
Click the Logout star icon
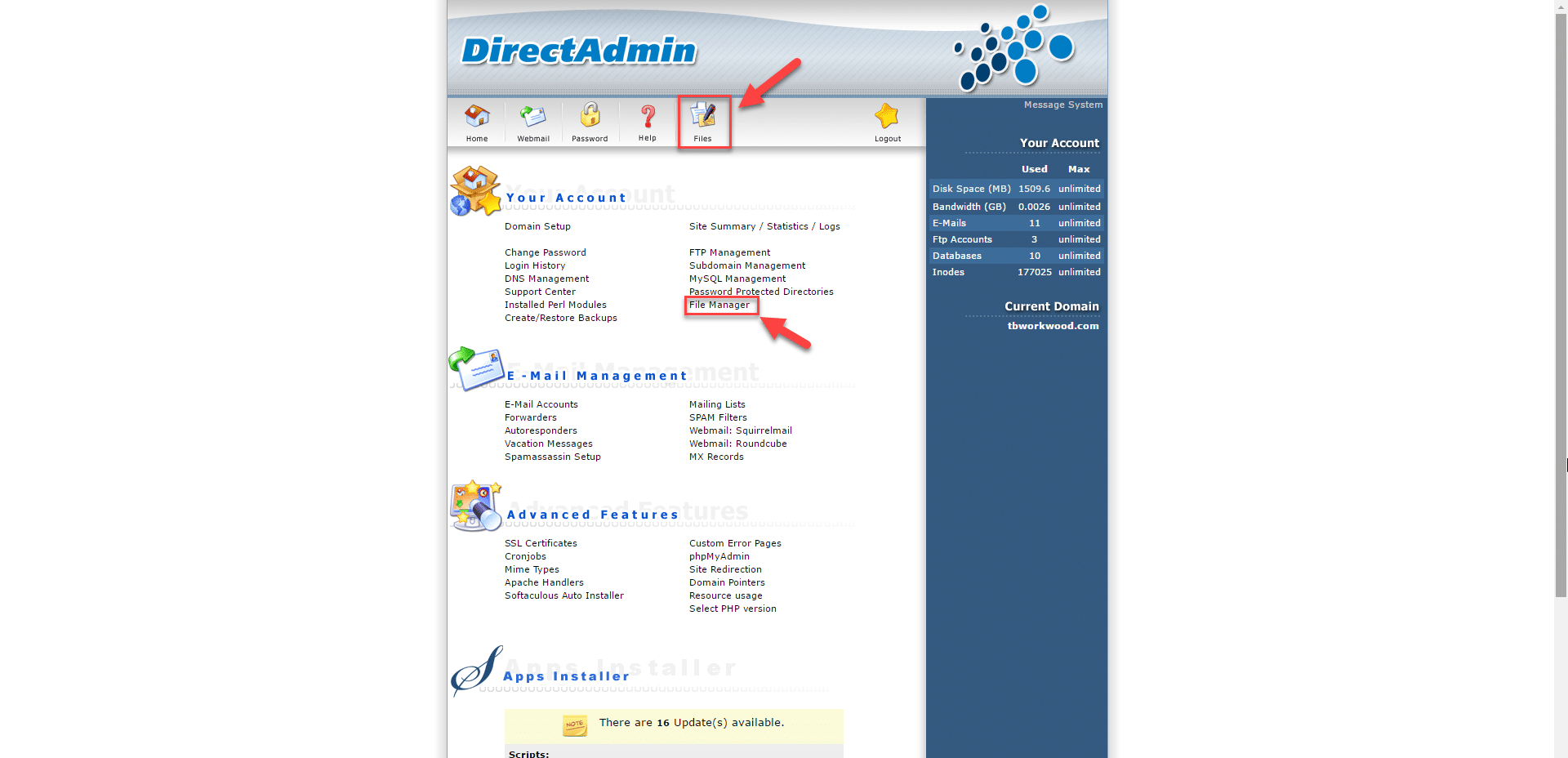(887, 116)
